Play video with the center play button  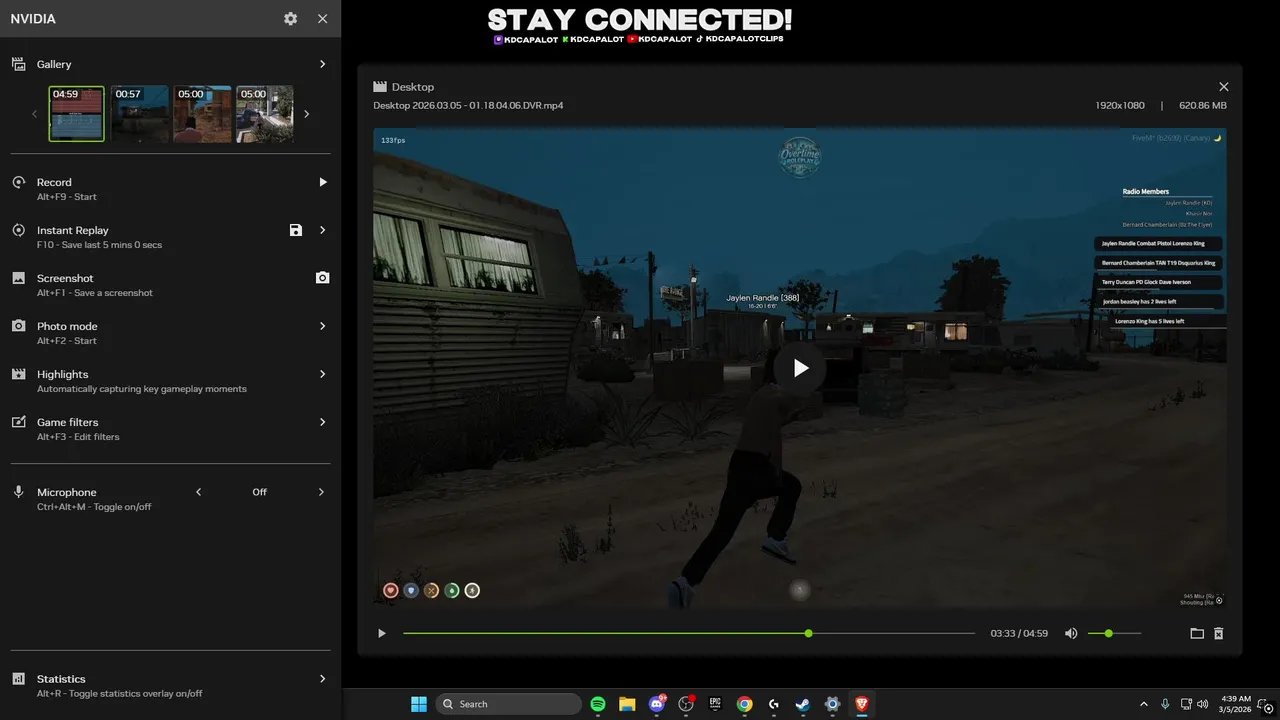click(800, 368)
